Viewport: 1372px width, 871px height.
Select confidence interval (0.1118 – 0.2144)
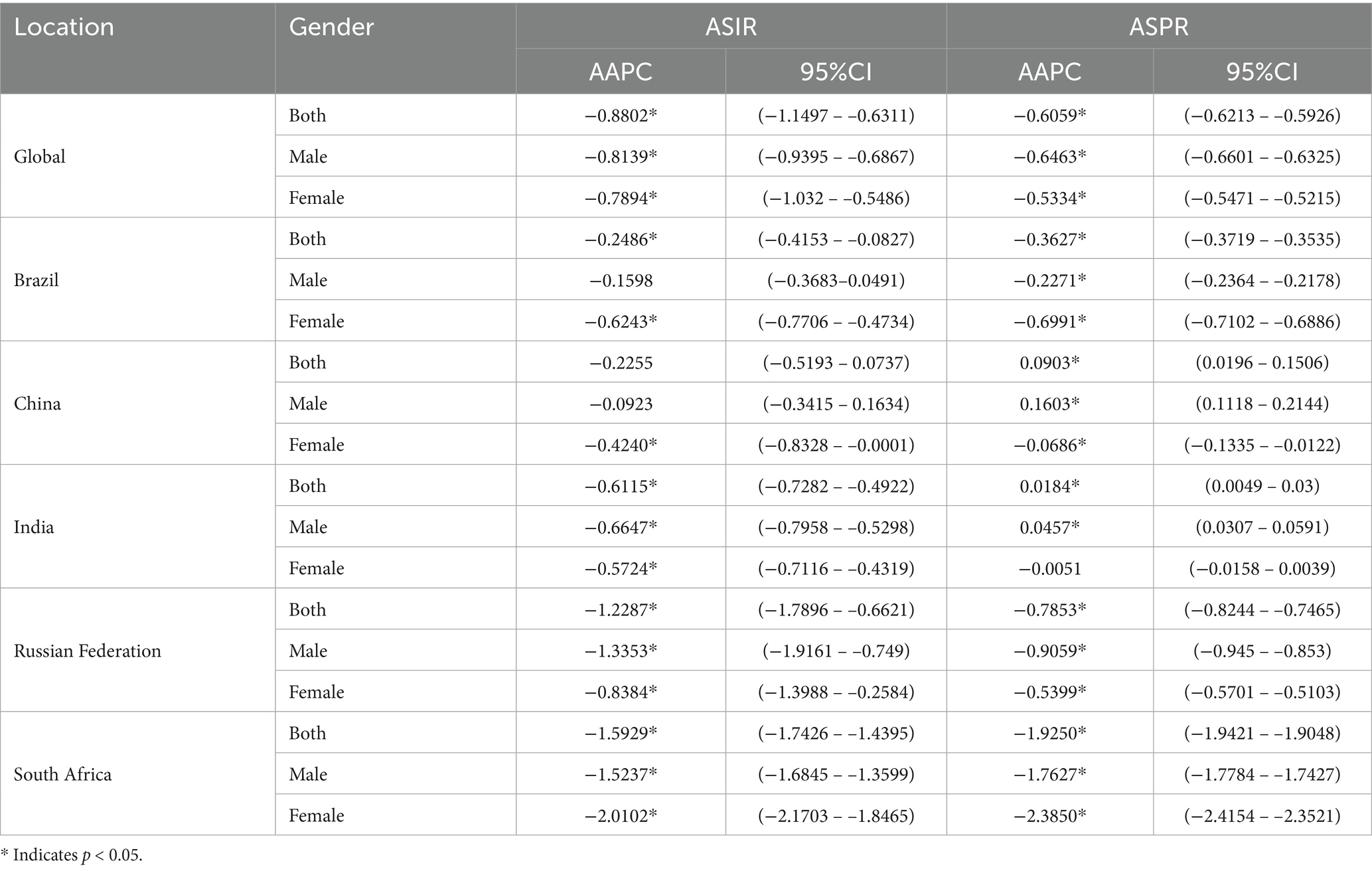point(1262,404)
